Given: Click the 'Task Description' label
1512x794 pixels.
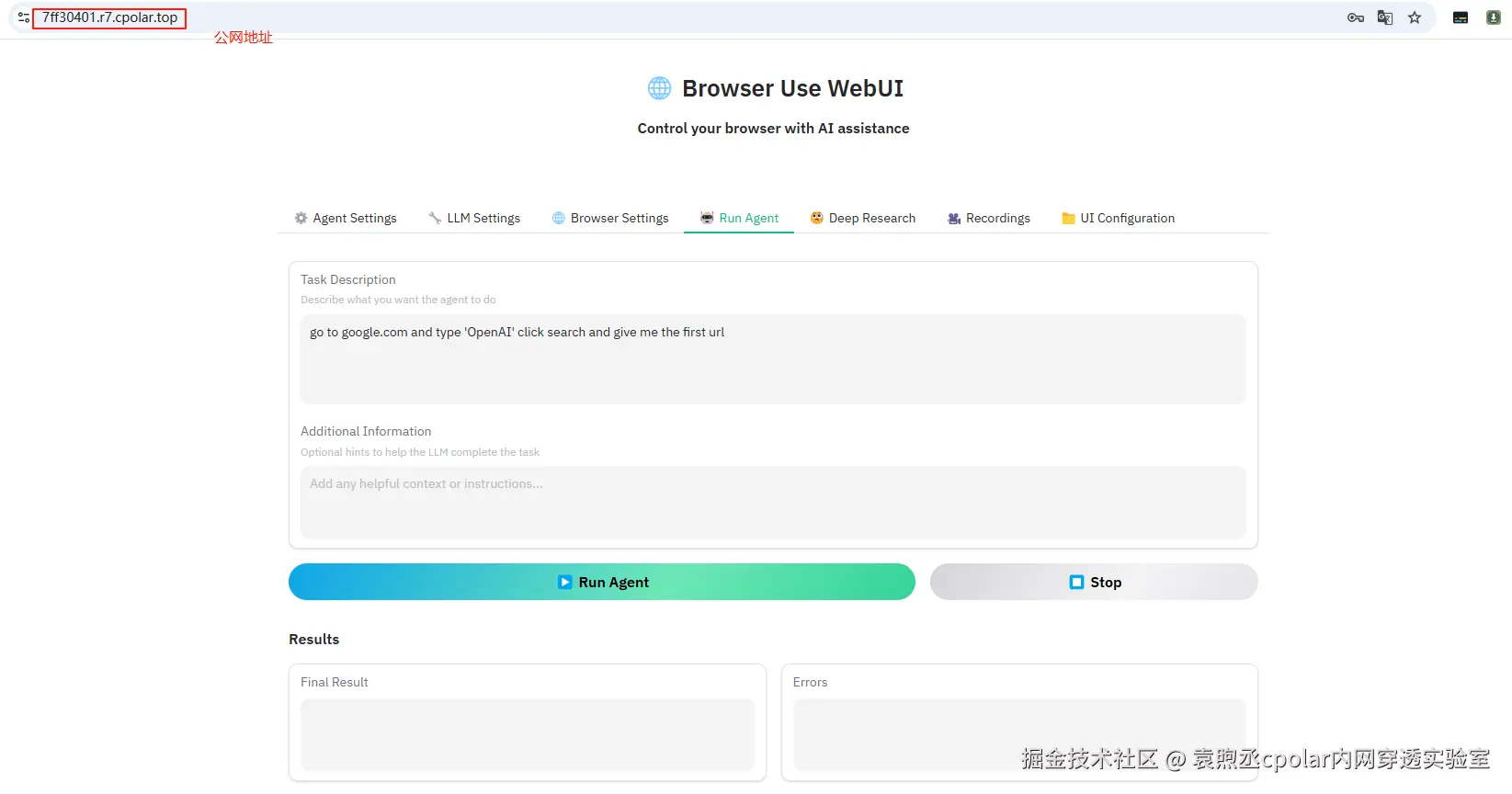Looking at the screenshot, I should click(x=348, y=279).
